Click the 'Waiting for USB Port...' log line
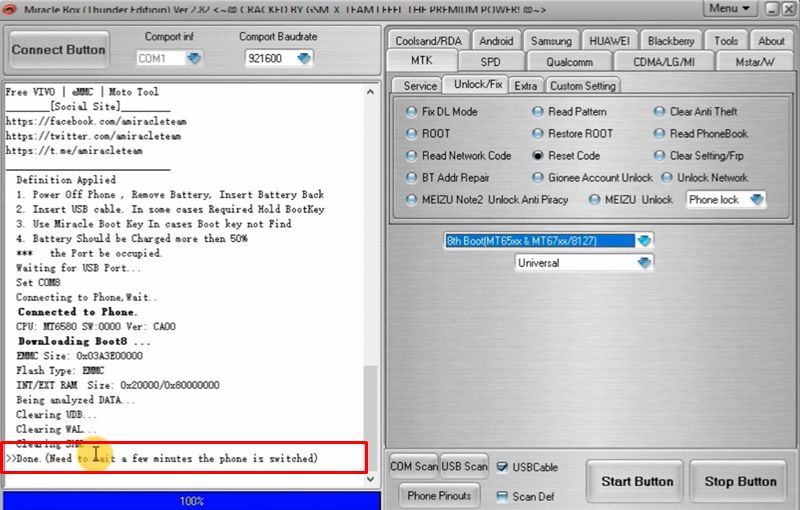 [79, 268]
